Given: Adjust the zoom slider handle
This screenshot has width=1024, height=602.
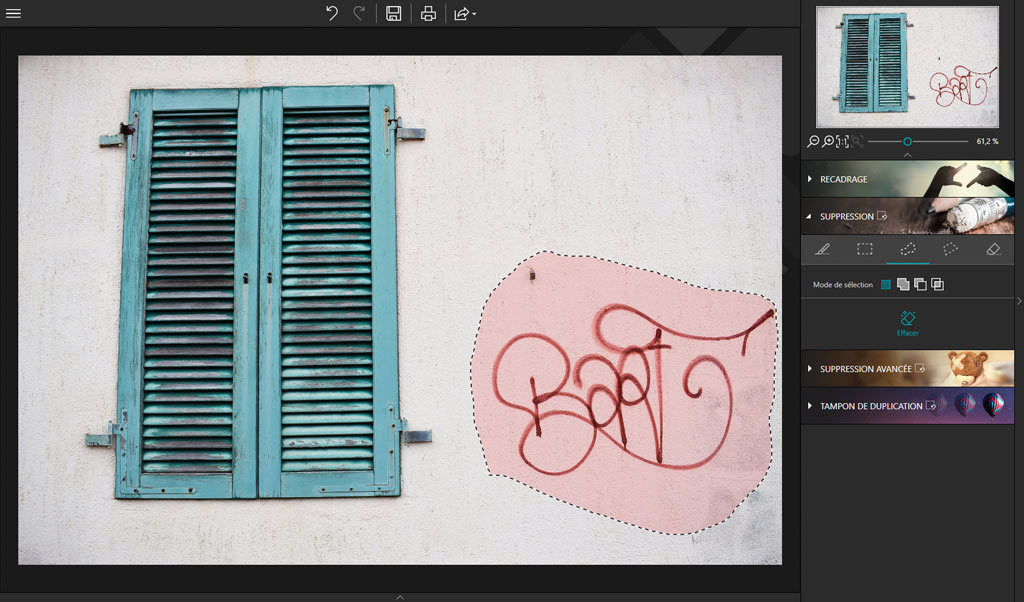Looking at the screenshot, I should [x=907, y=142].
